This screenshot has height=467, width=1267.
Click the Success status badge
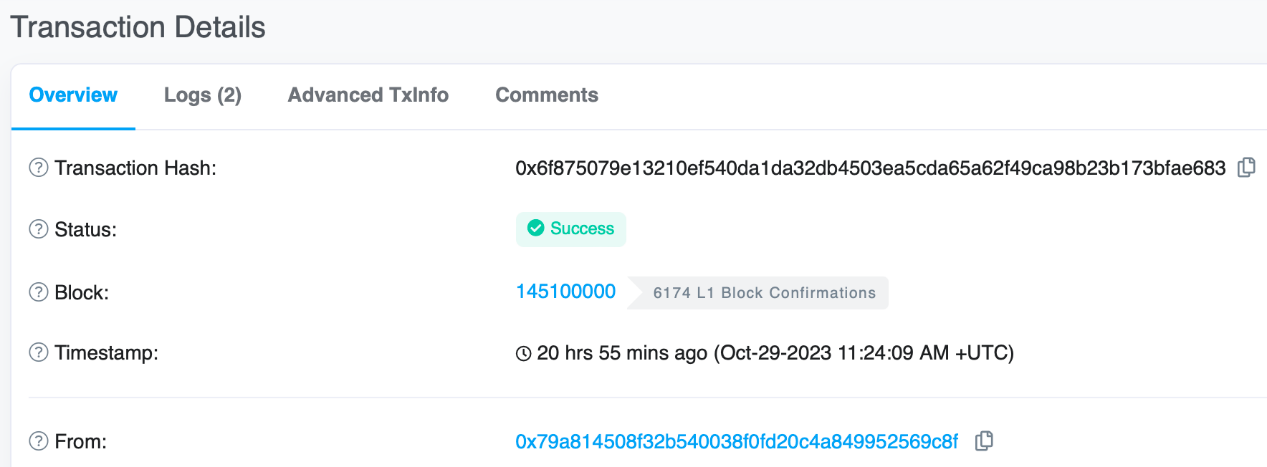[571, 229]
